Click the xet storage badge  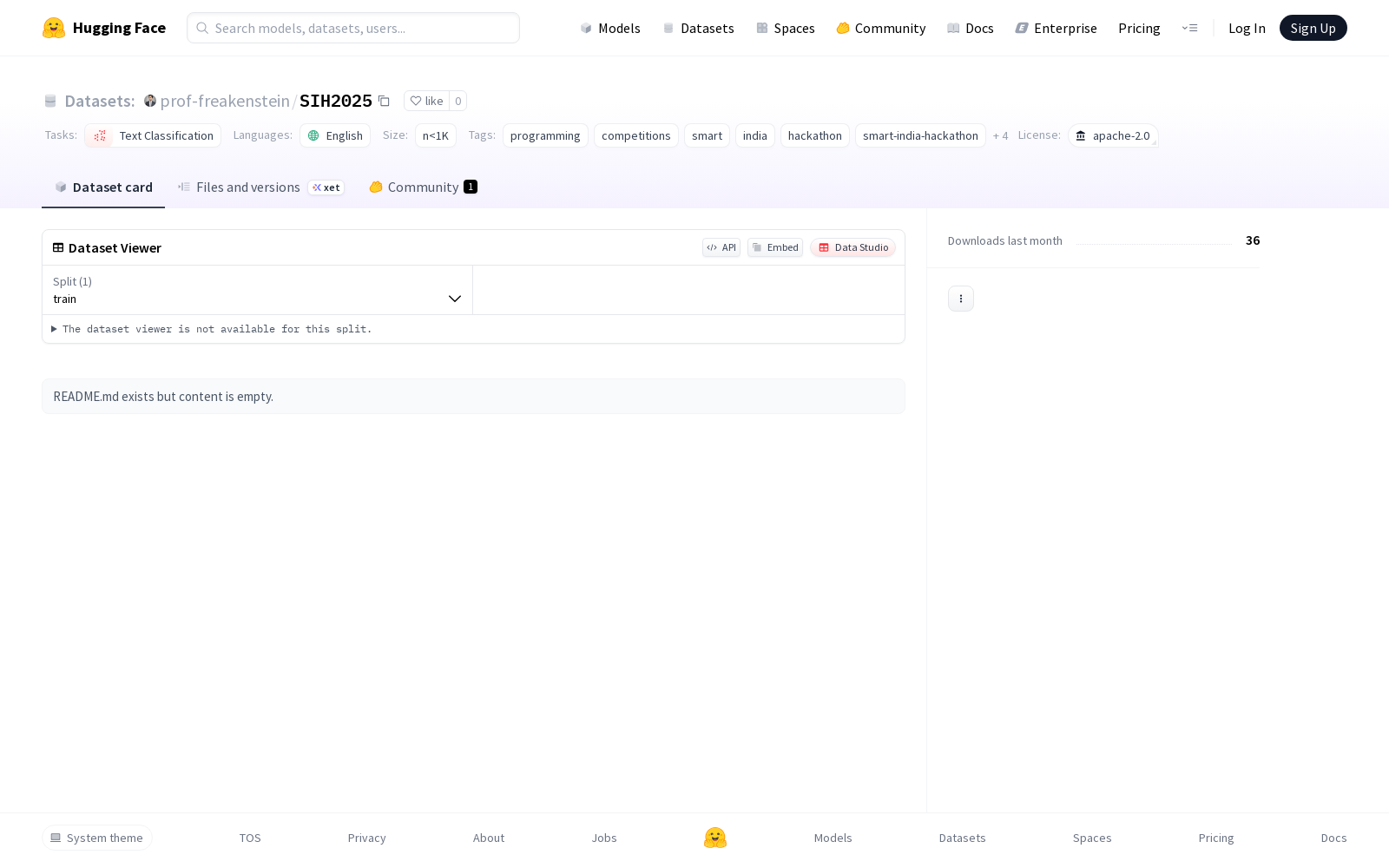coord(326,187)
